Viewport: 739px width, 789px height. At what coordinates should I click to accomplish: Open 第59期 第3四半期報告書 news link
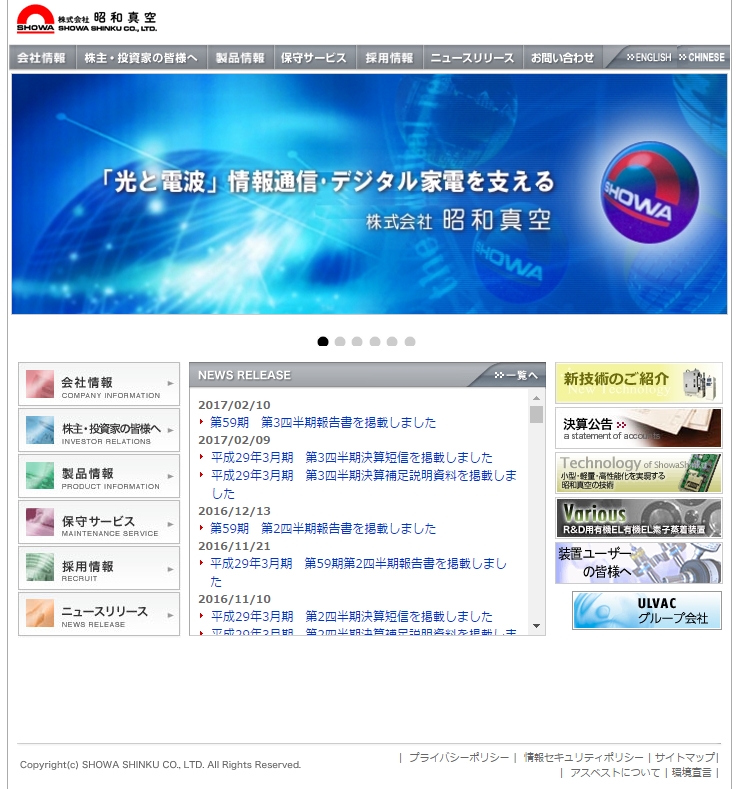[323, 423]
